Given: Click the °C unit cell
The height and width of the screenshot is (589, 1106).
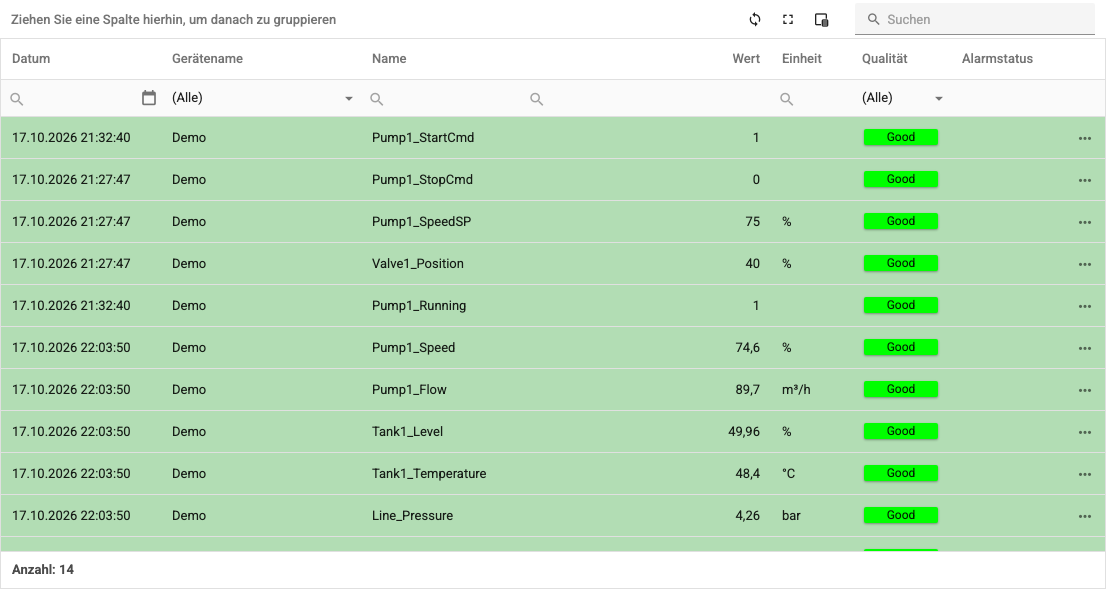Looking at the screenshot, I should 789,473.
